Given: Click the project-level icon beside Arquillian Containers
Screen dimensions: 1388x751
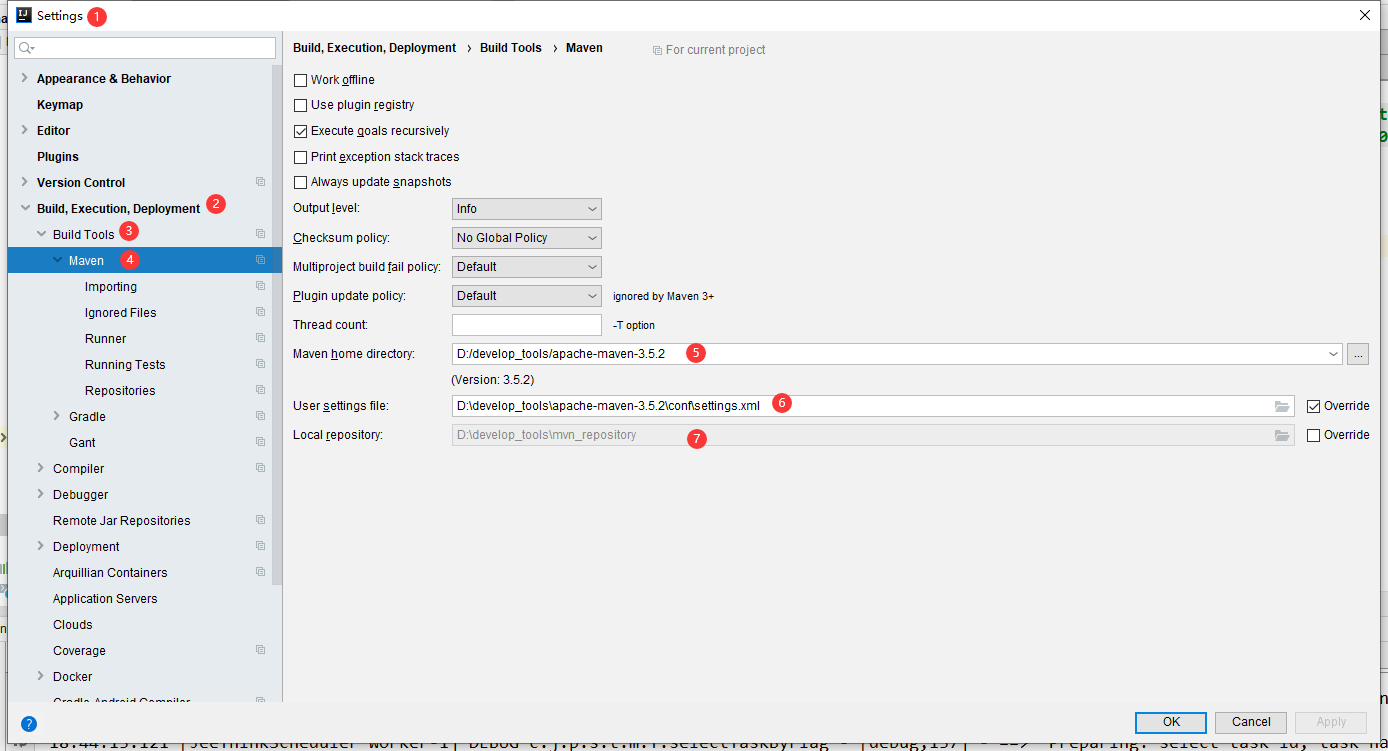Looking at the screenshot, I should coord(260,572).
